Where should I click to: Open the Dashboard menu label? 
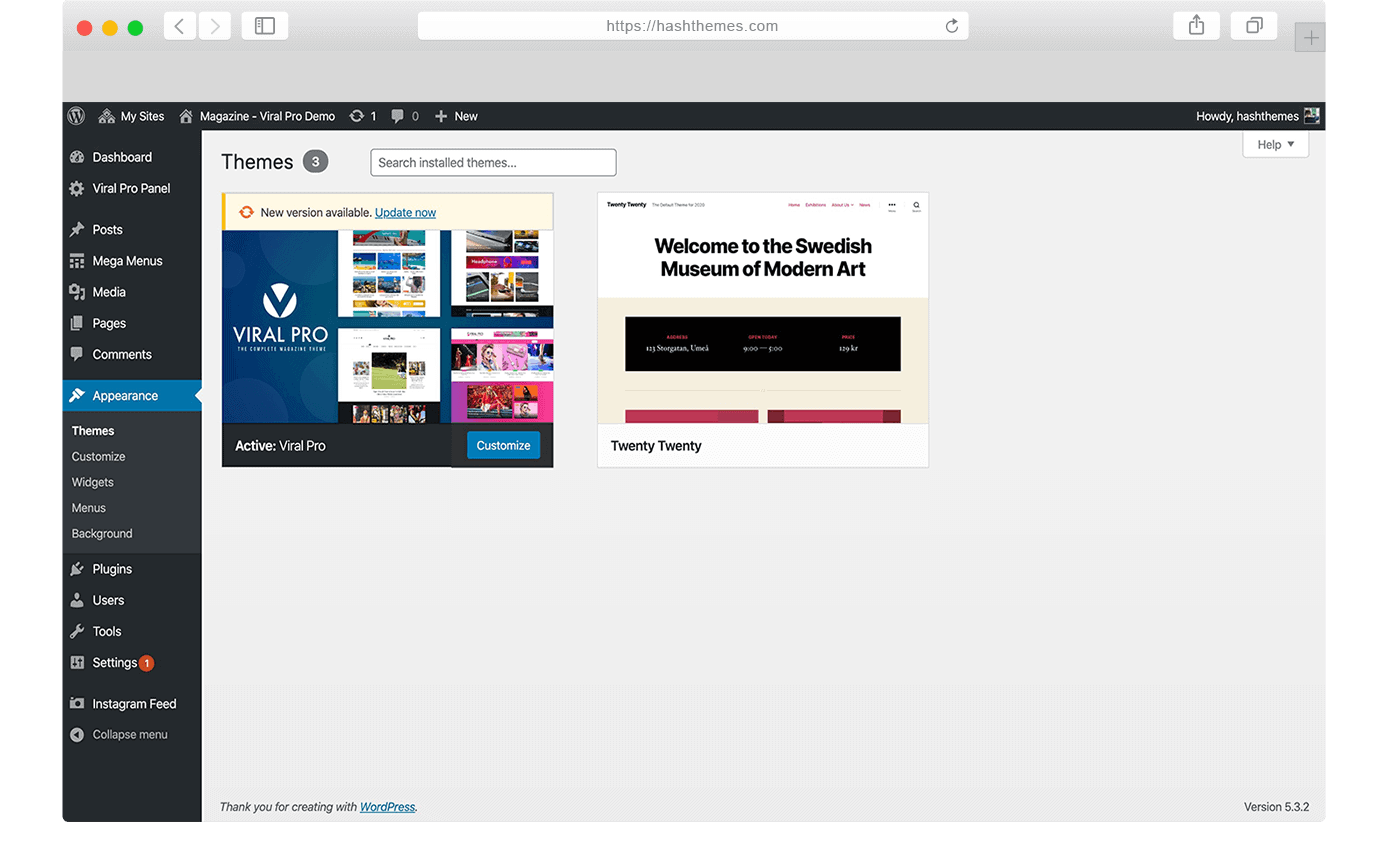(x=122, y=157)
